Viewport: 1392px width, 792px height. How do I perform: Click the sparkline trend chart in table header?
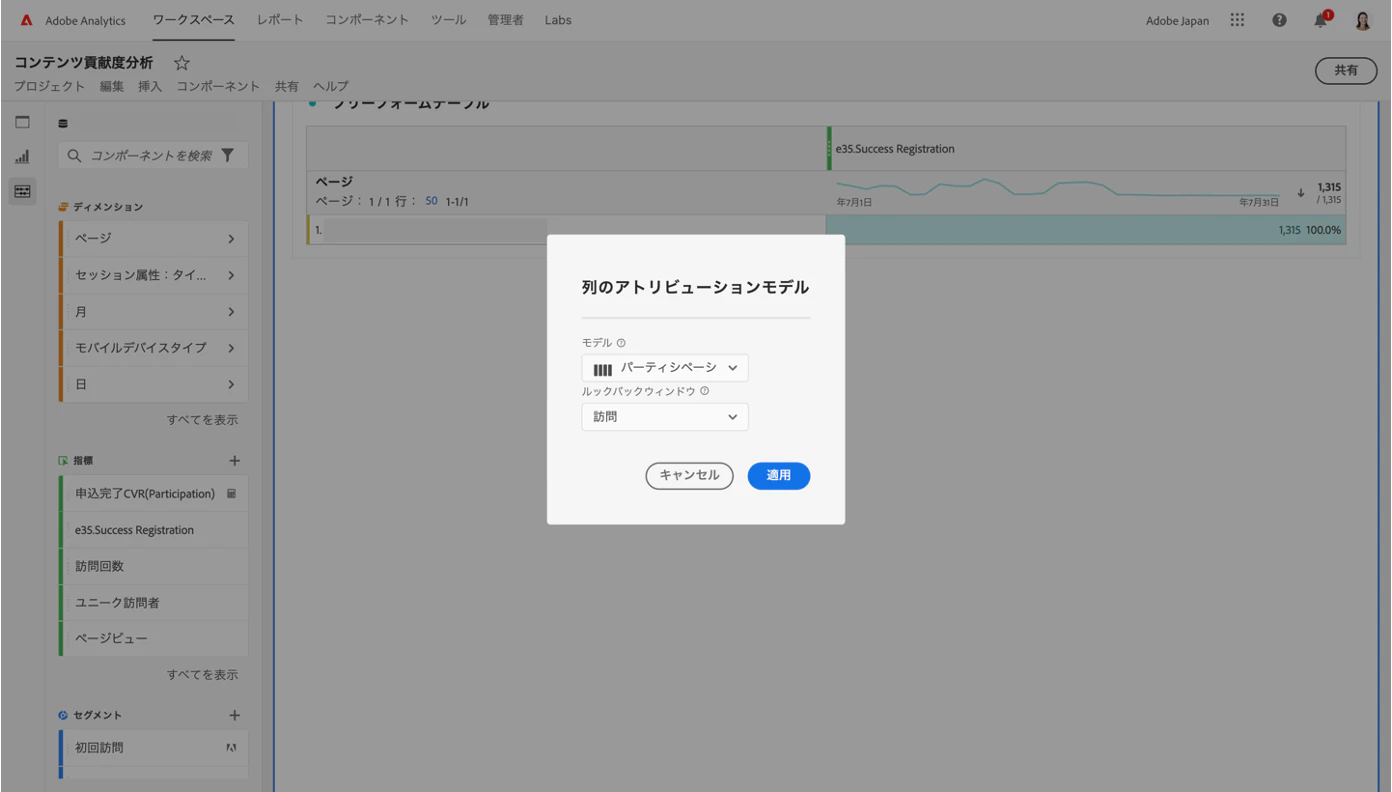coord(1058,187)
